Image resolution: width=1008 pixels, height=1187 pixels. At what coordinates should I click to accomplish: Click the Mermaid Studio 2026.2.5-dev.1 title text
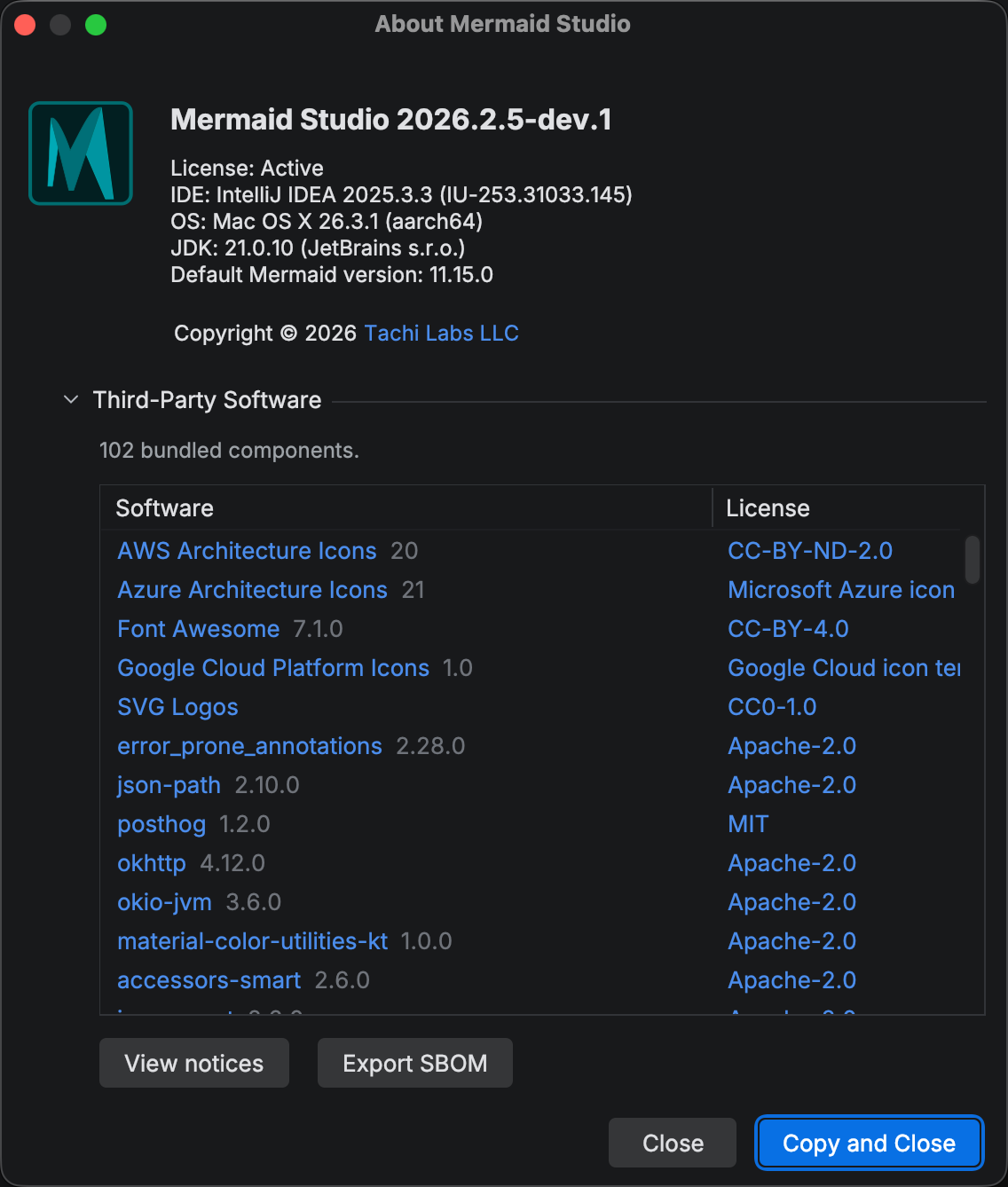[x=391, y=120]
